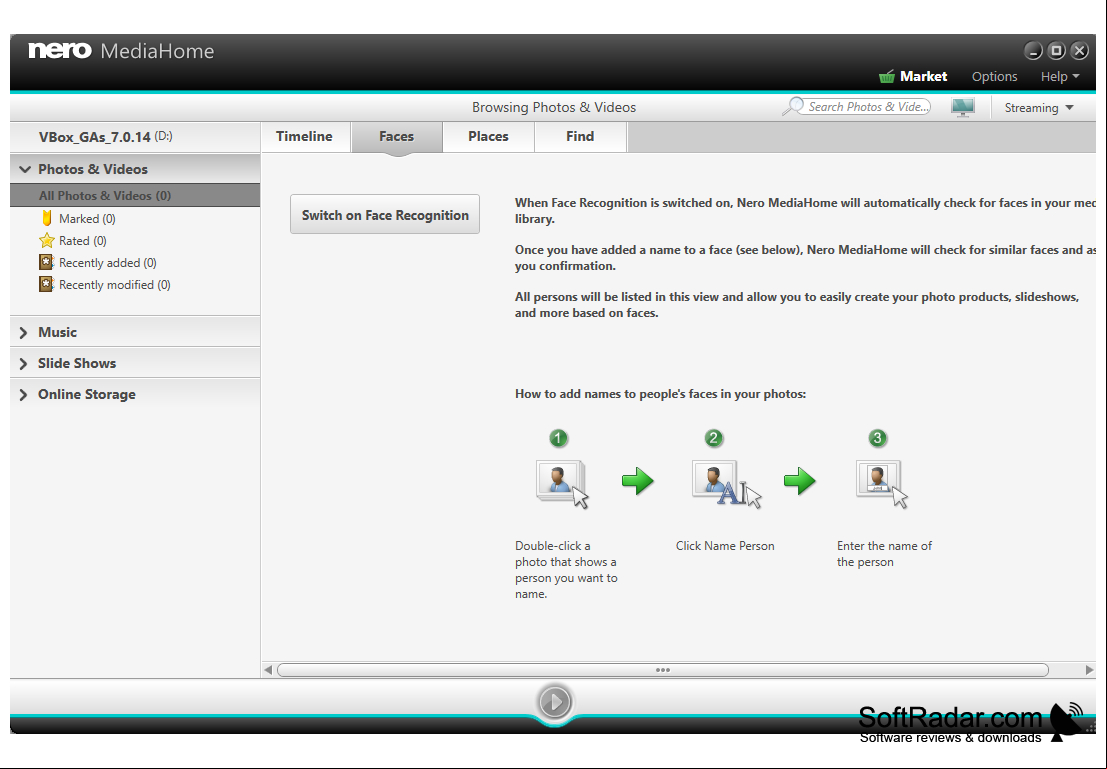
Task: Click the Market label
Action: coord(923,76)
